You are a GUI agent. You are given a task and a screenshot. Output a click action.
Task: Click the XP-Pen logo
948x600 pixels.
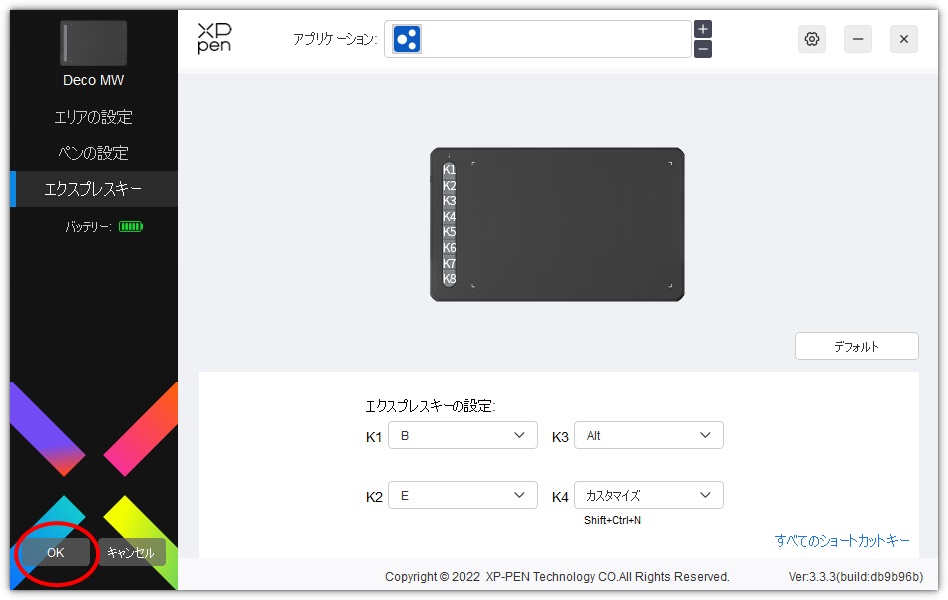[x=214, y=39]
